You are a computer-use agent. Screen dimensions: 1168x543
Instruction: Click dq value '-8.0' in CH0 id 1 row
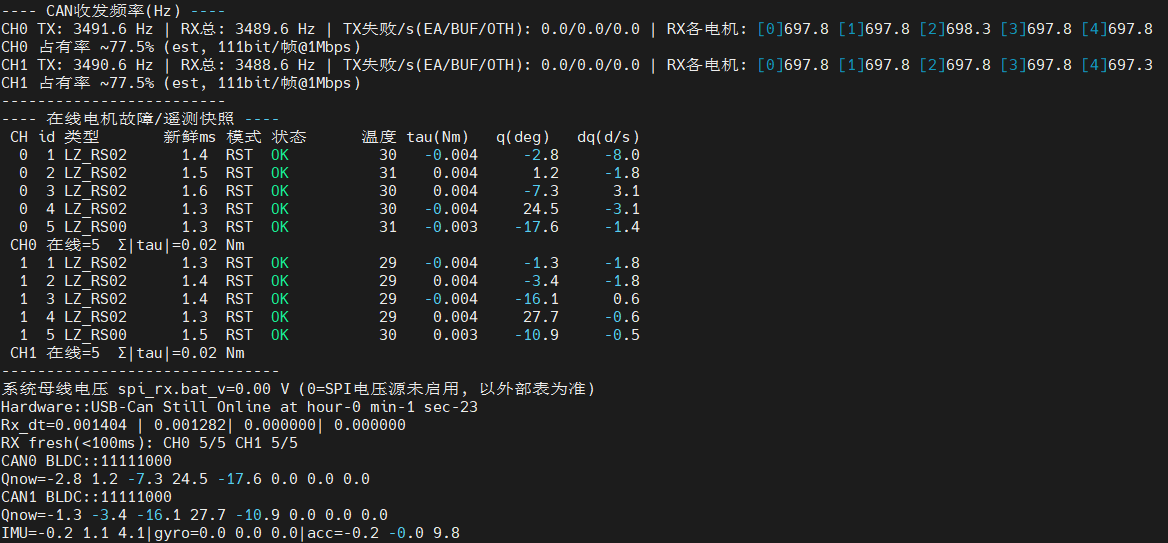(x=622, y=155)
